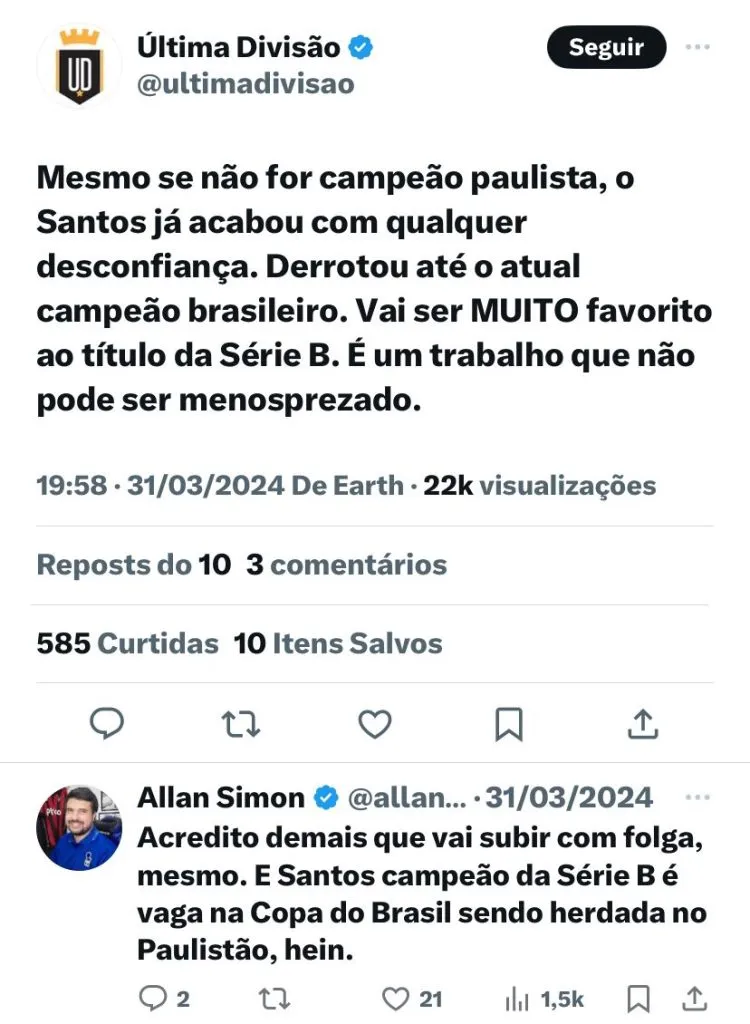Click the Seguir button
Image resolution: width=750 pixels, height=1024 pixels.
[x=606, y=47]
